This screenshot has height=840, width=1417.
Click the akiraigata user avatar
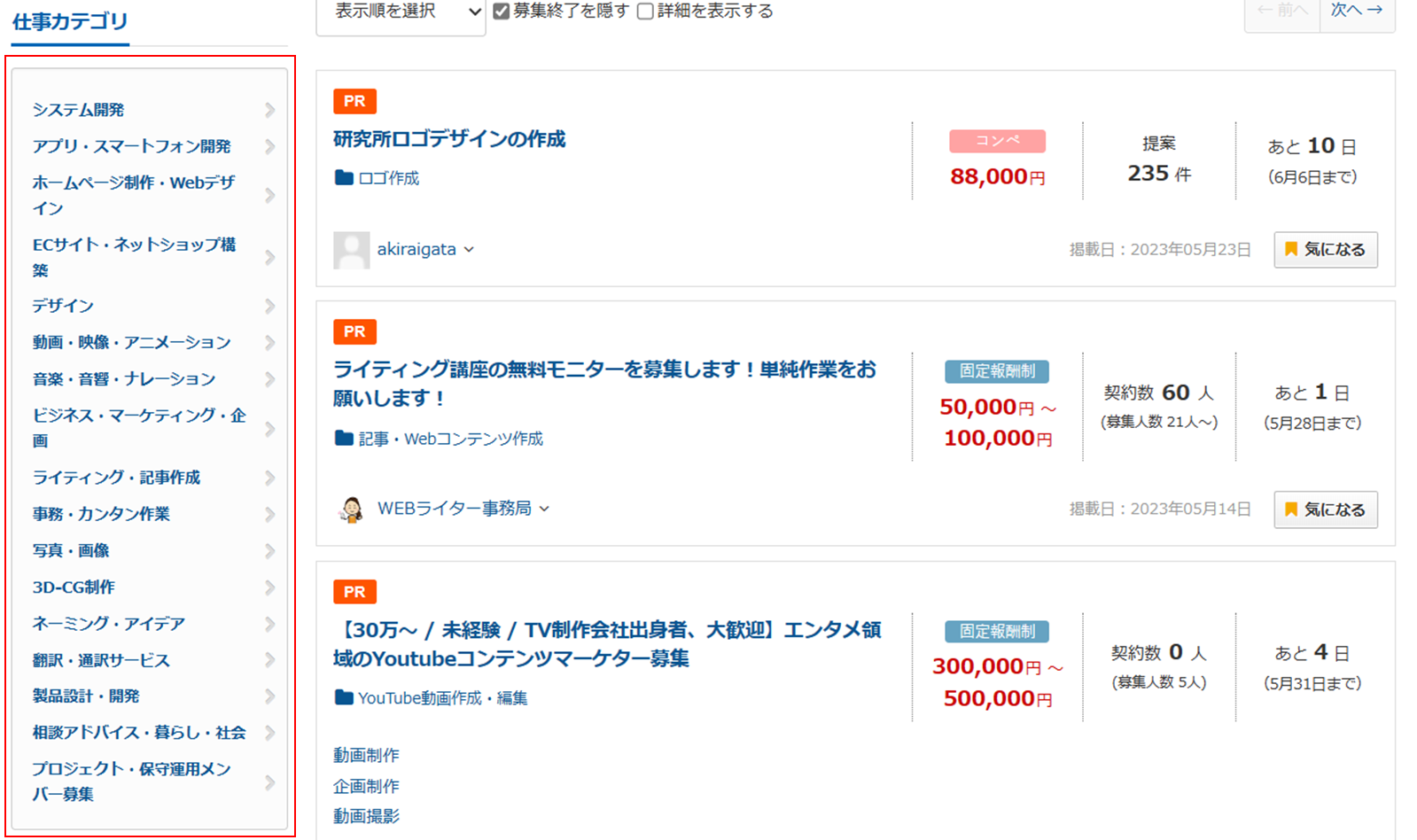[x=351, y=250]
